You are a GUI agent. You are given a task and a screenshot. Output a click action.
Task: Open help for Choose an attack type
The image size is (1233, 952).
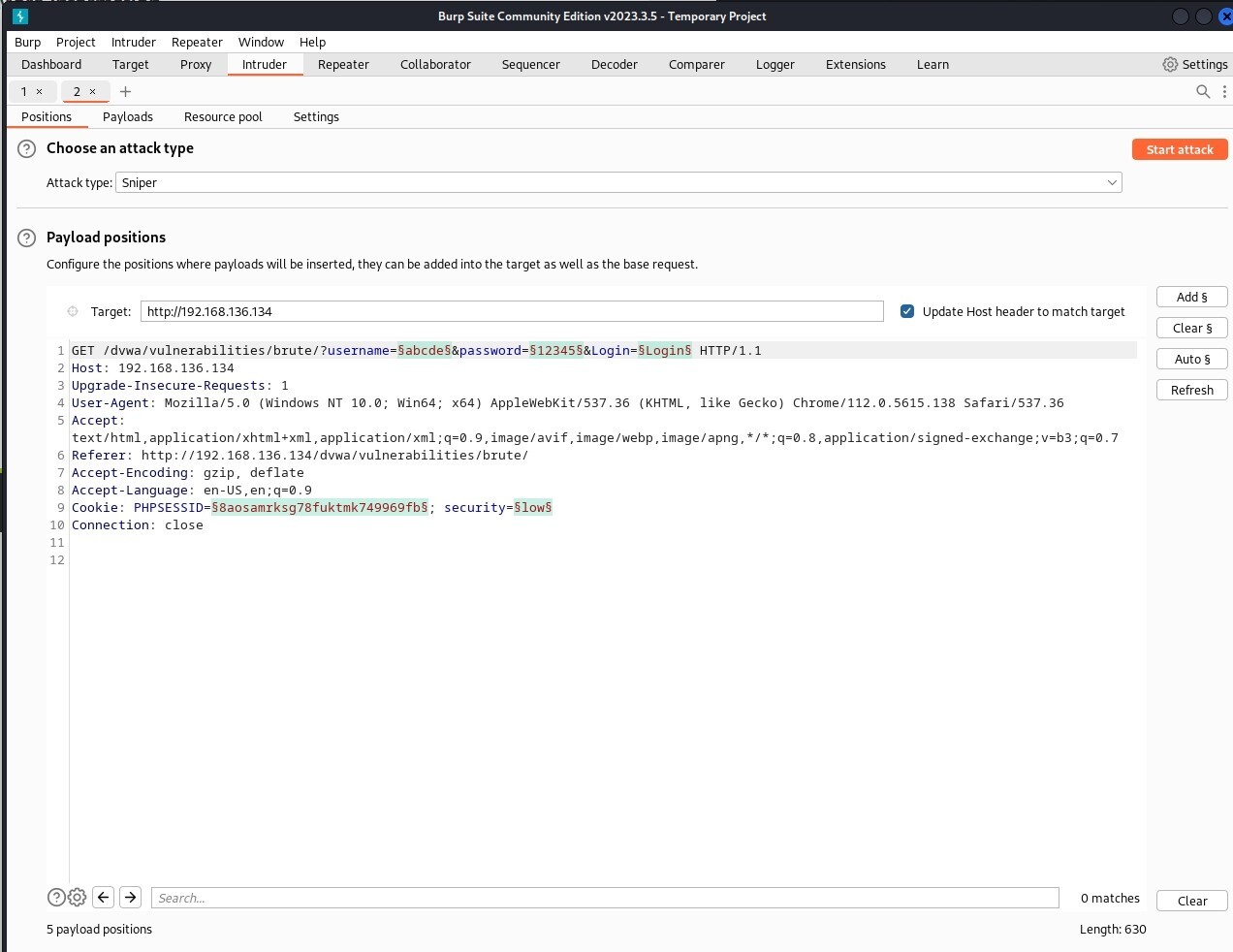[27, 148]
